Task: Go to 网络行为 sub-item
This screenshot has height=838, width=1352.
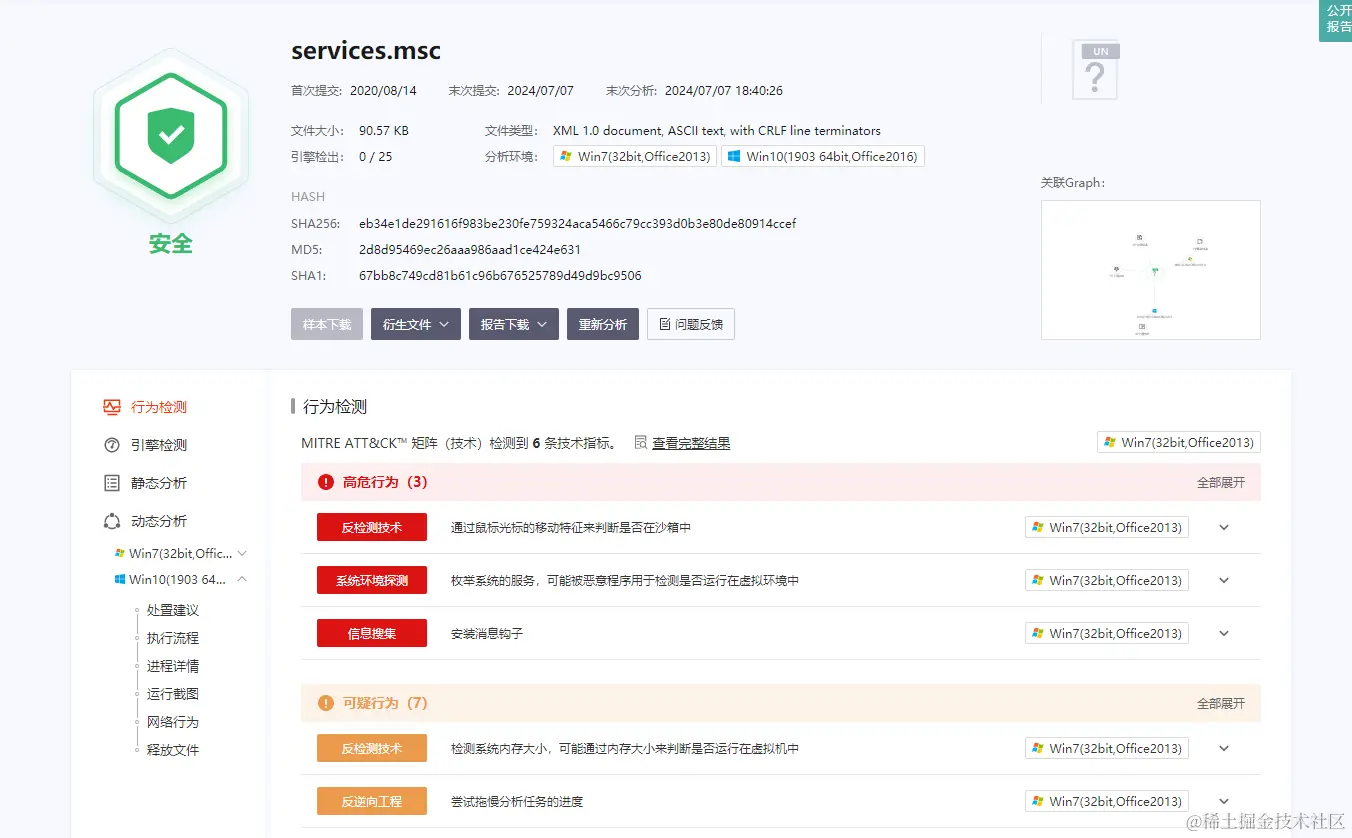Action: pos(173,722)
